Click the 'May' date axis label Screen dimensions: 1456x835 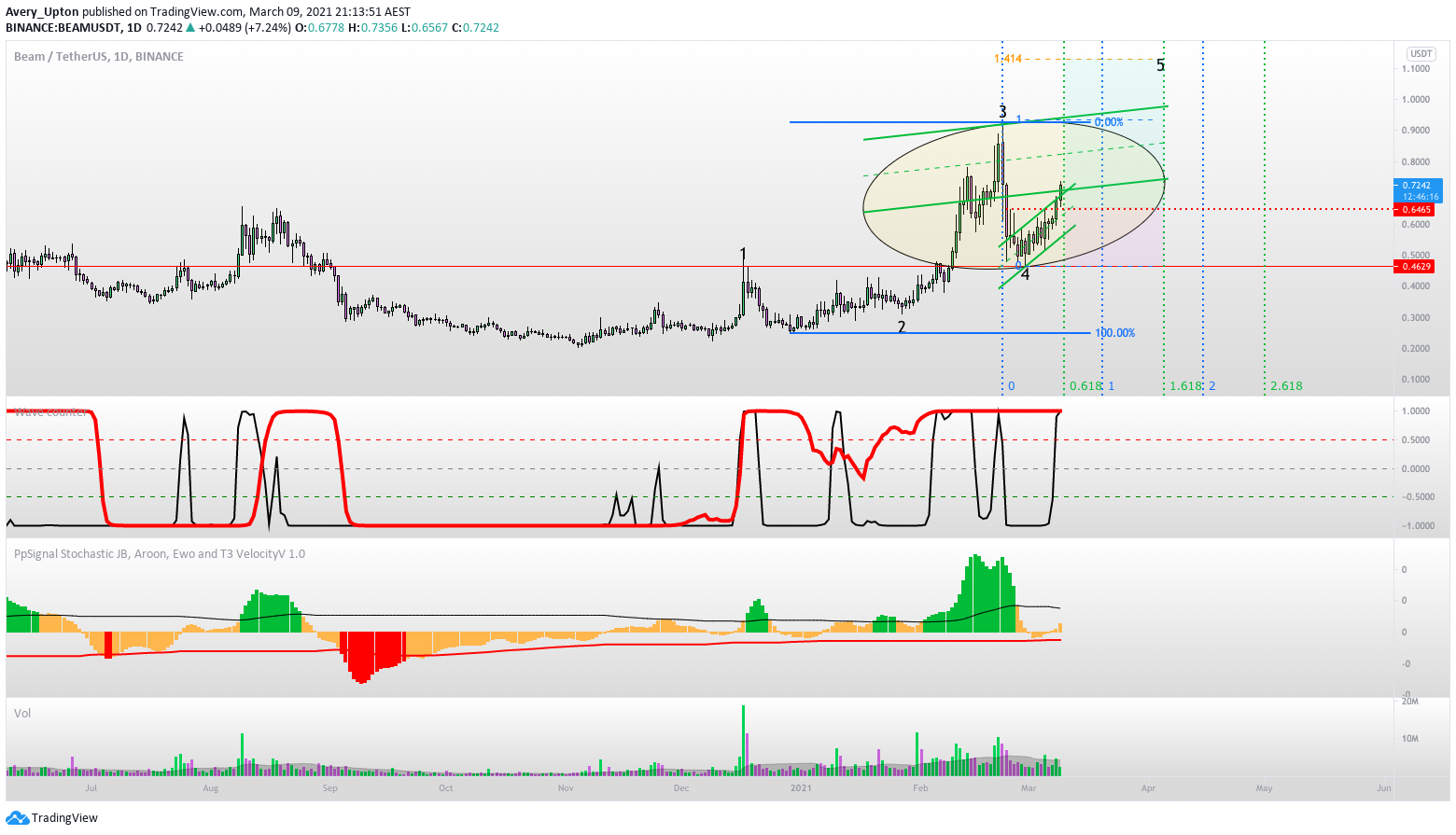point(1264,788)
